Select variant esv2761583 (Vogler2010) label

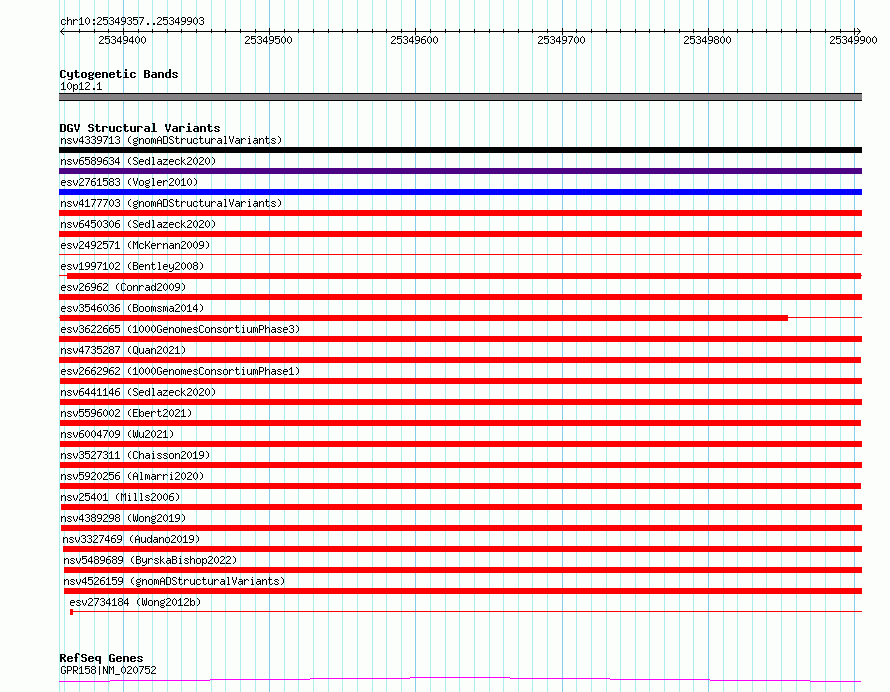coord(129,182)
